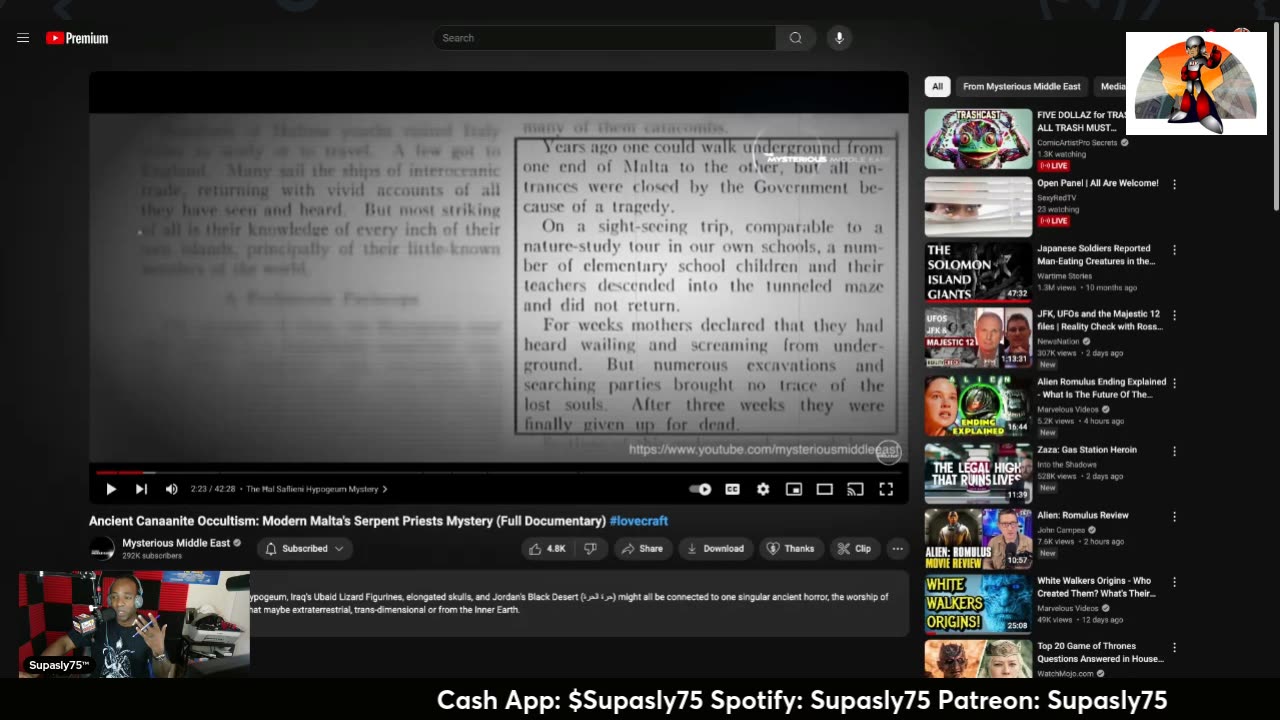Image resolution: width=1280 pixels, height=720 pixels.
Task: Focus the YouTube search field
Action: [604, 38]
